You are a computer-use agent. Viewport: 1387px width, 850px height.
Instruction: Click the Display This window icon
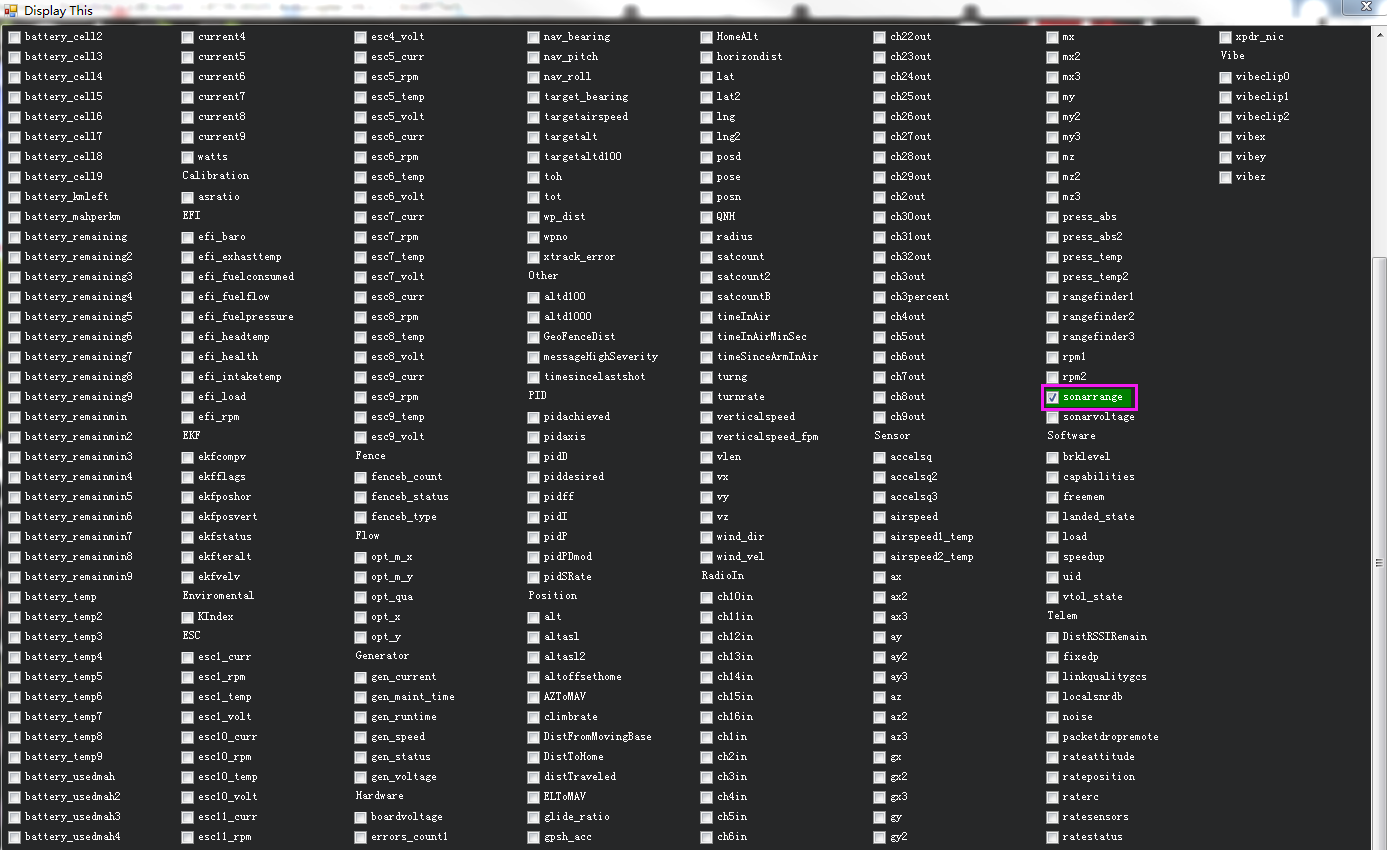click(11, 11)
